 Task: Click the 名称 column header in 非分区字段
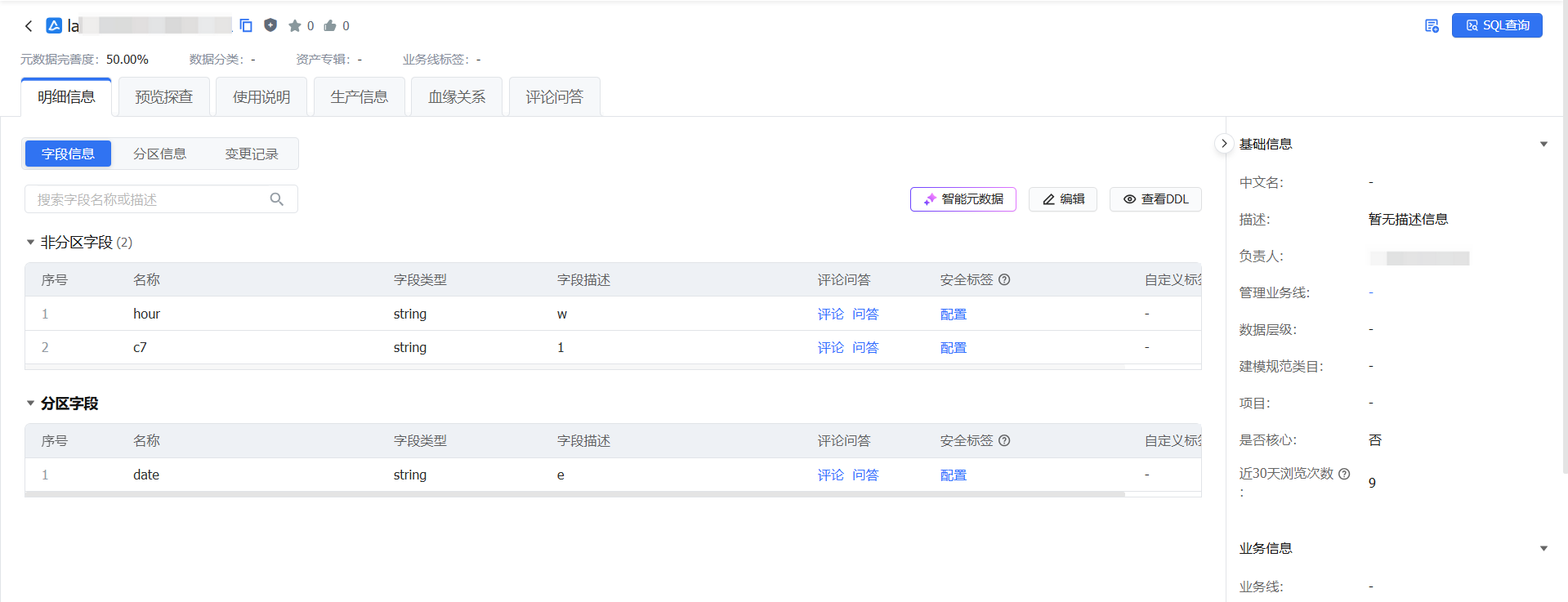click(x=146, y=279)
